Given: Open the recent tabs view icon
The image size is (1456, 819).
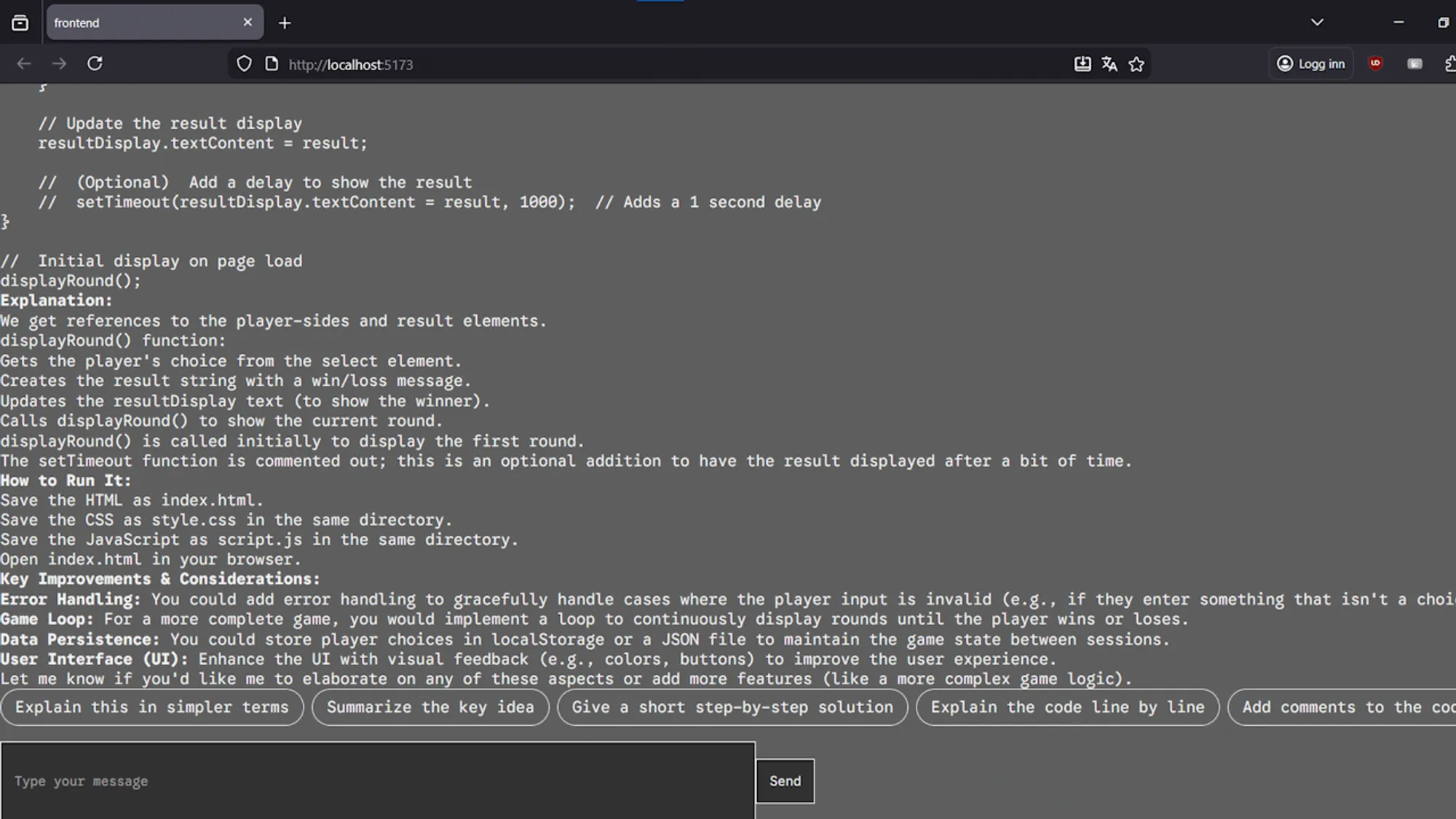Looking at the screenshot, I should 20,23.
